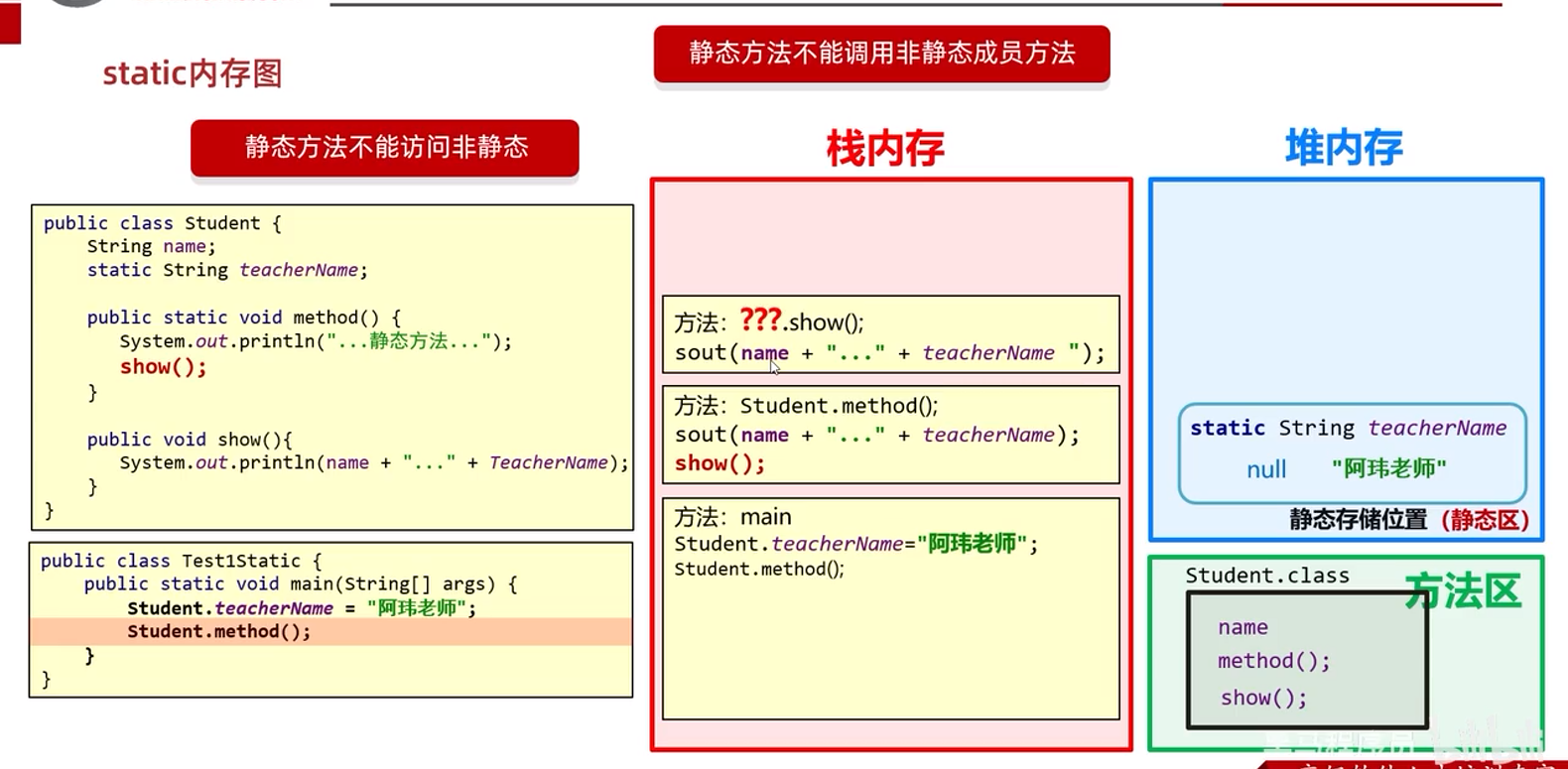Click the sout line in the ???.show() frame
The image size is (1568, 769).
tap(889, 353)
